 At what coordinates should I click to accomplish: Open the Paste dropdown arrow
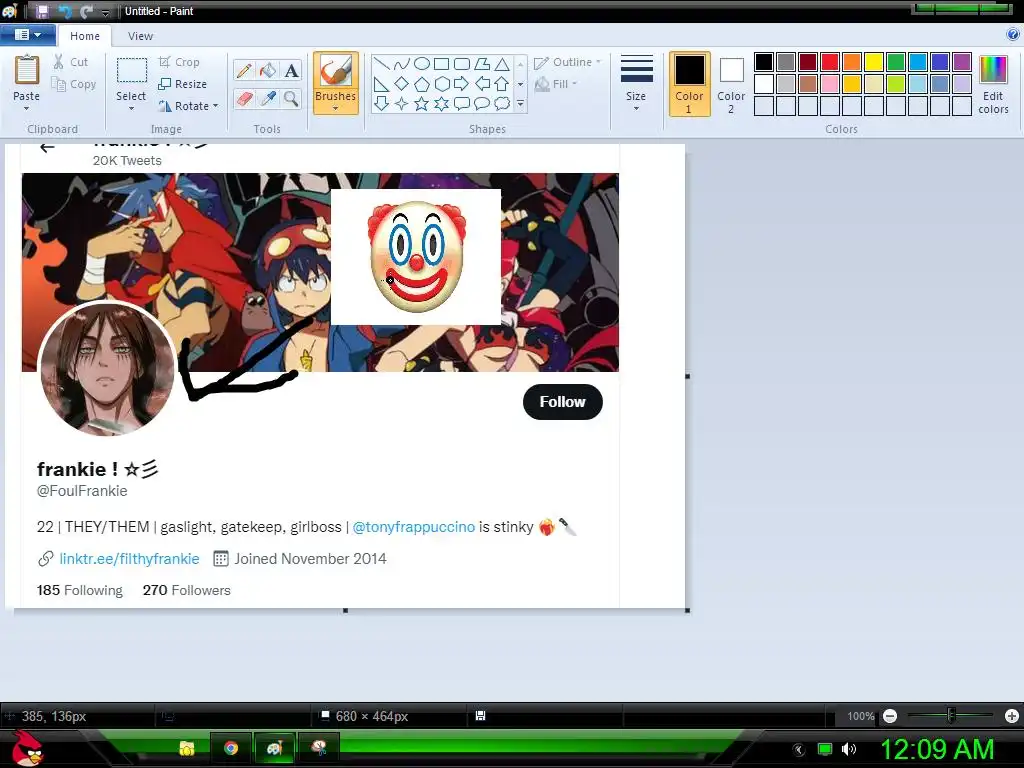coord(27,109)
